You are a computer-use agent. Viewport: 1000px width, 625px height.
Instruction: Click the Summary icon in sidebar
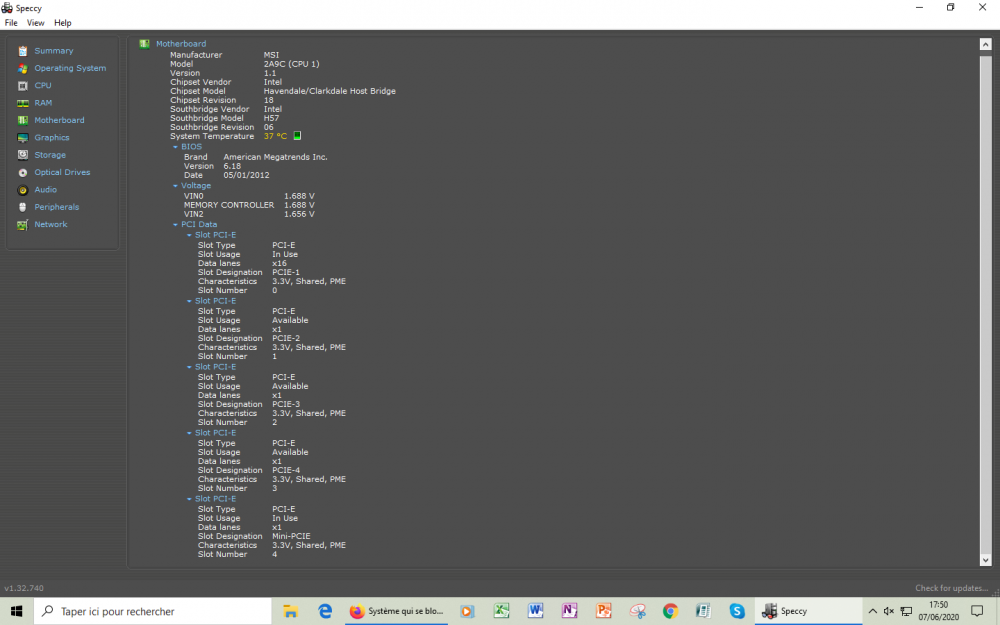tap(23, 51)
